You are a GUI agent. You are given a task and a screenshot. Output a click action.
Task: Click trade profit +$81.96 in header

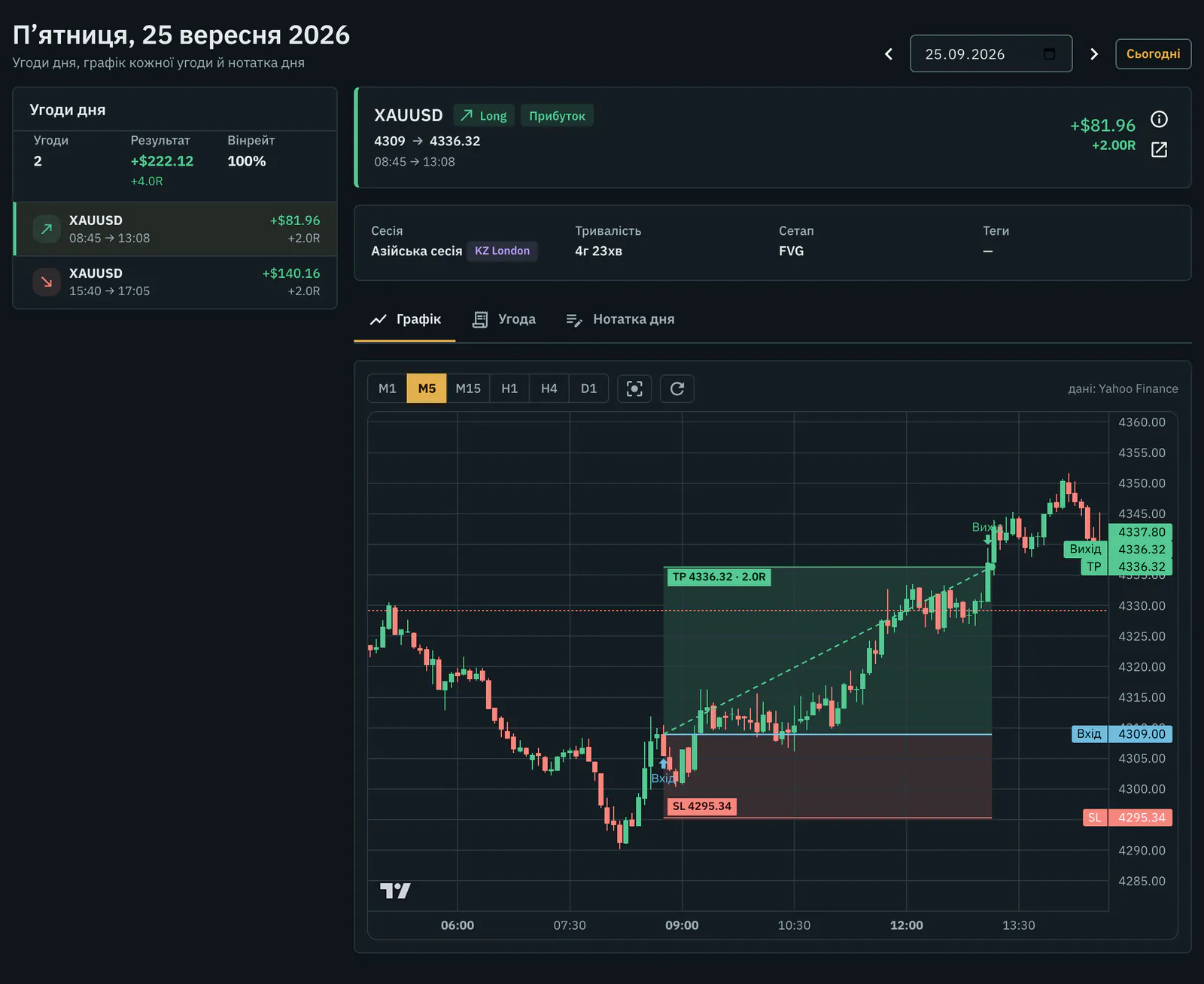[x=1102, y=126]
